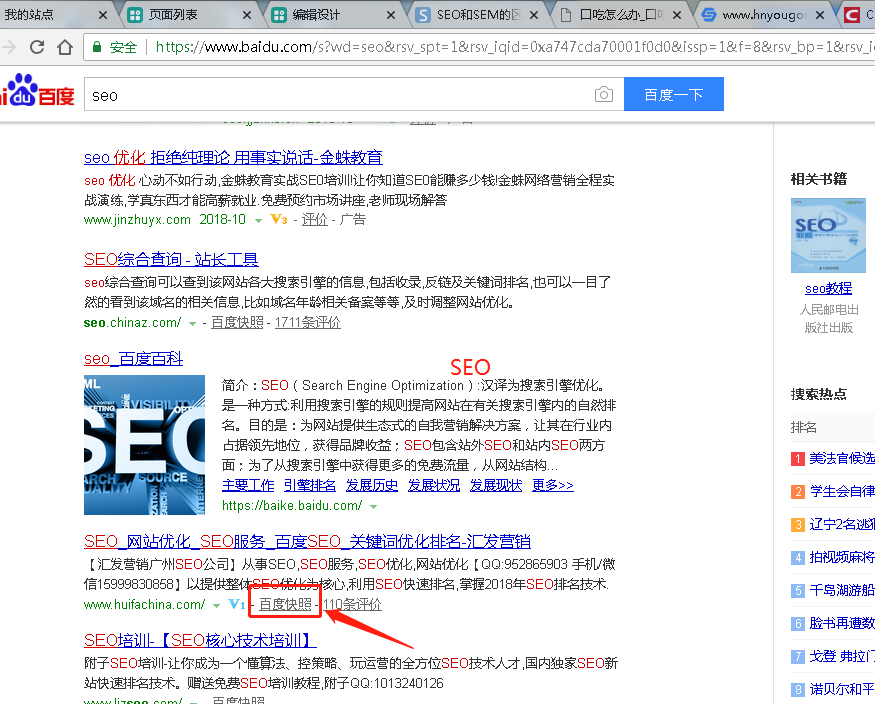The width and height of the screenshot is (875, 704).
Task: Go to browser home page icon
Action: pyautogui.click(x=65, y=47)
